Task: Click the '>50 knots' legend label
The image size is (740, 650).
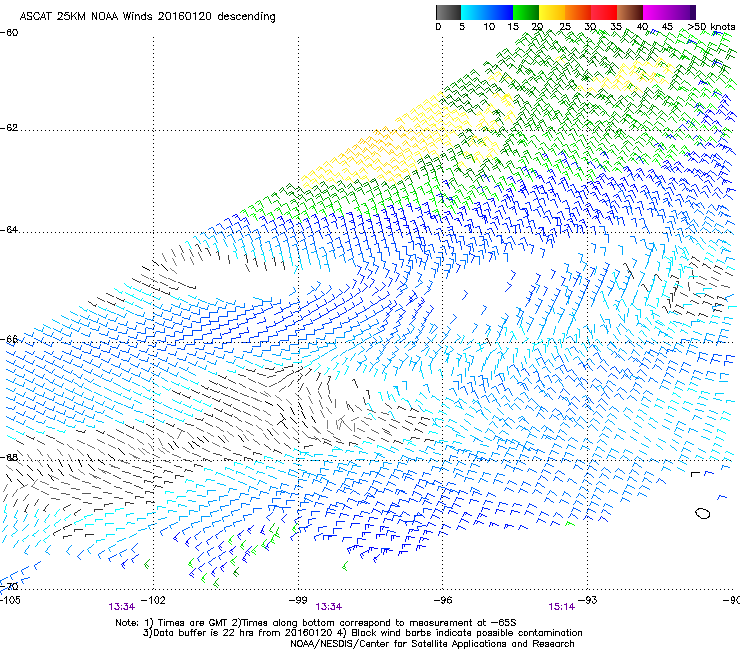Action: pos(711,27)
